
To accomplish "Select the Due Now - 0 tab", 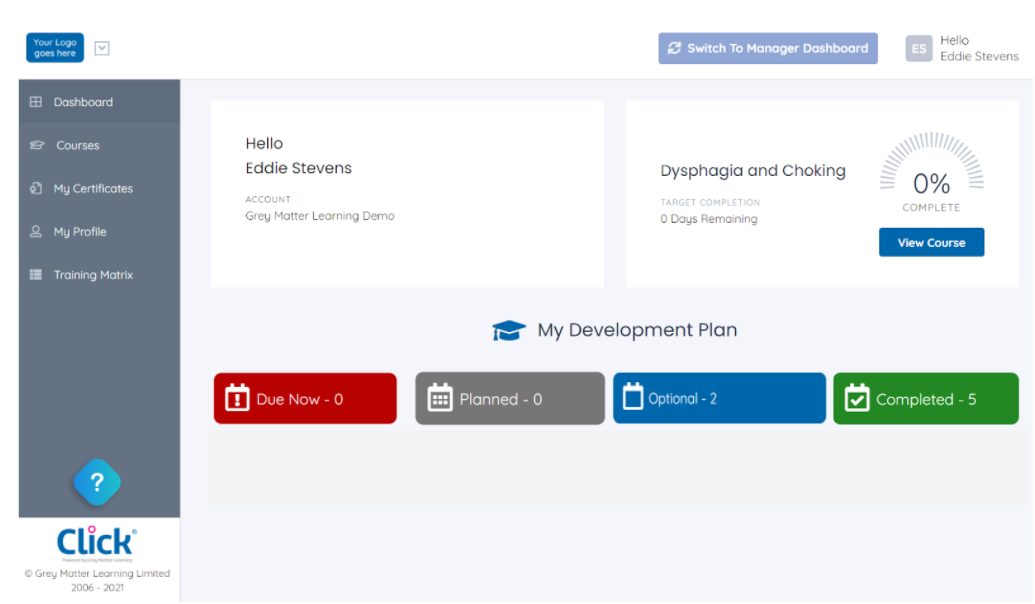I will click(x=305, y=399).
